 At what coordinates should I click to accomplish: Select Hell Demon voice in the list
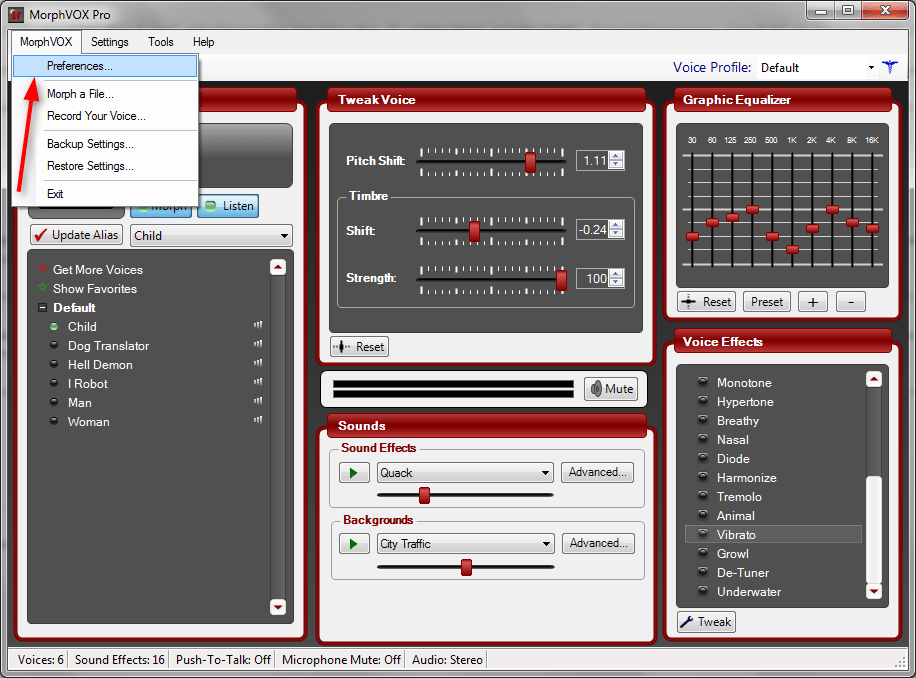point(100,364)
